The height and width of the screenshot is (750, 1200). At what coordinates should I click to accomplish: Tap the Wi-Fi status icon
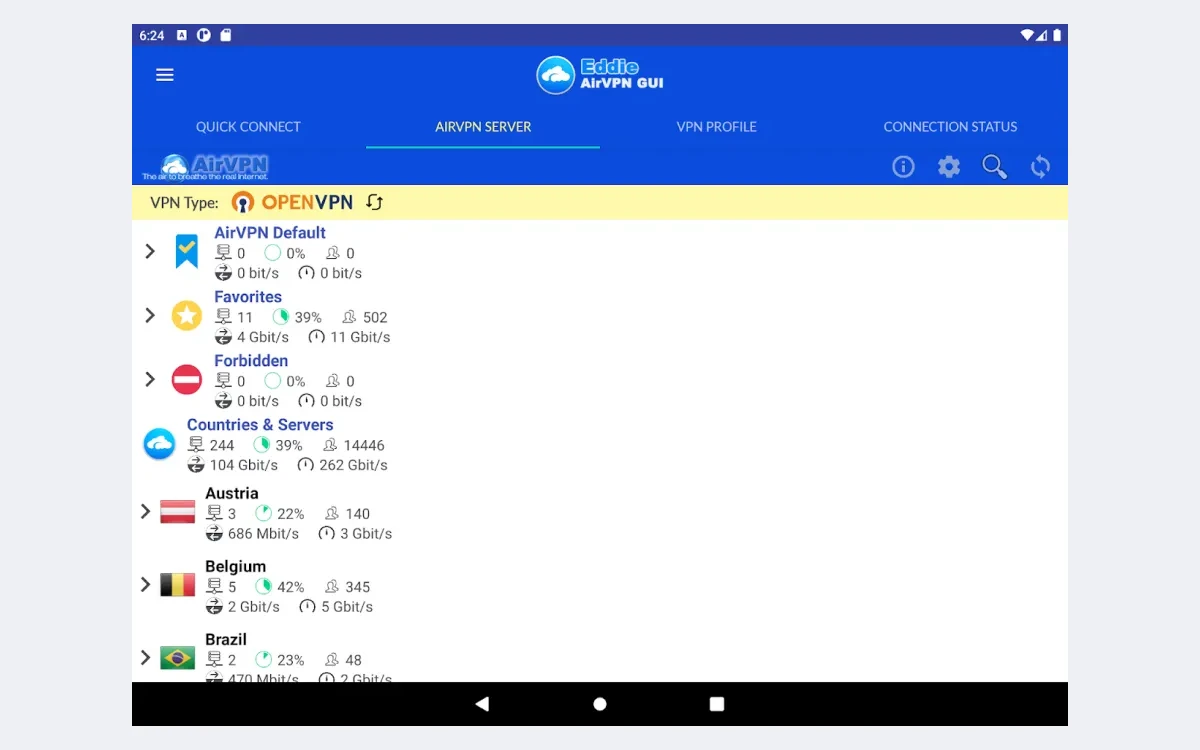[1027, 35]
